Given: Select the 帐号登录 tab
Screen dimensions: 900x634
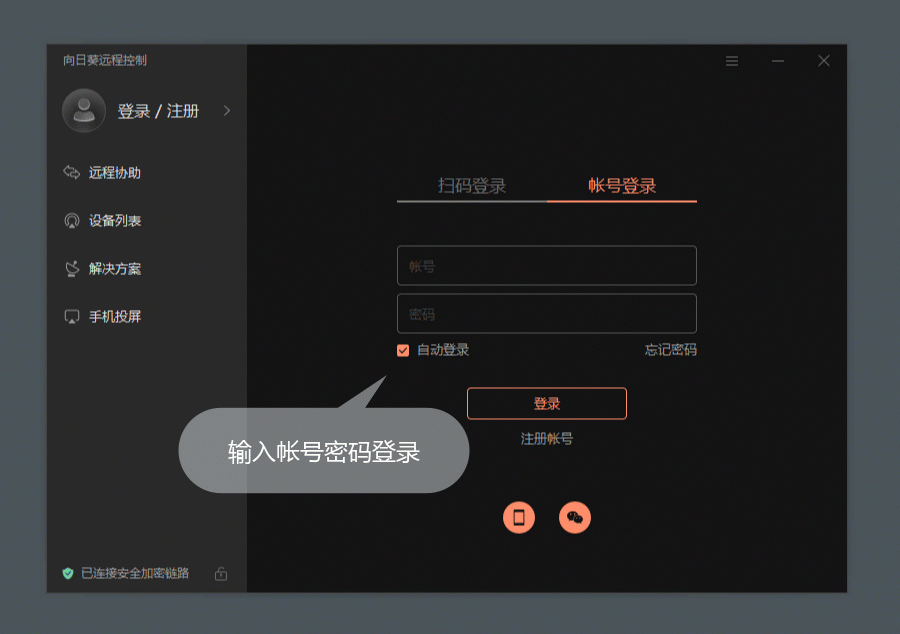Looking at the screenshot, I should point(622,186).
